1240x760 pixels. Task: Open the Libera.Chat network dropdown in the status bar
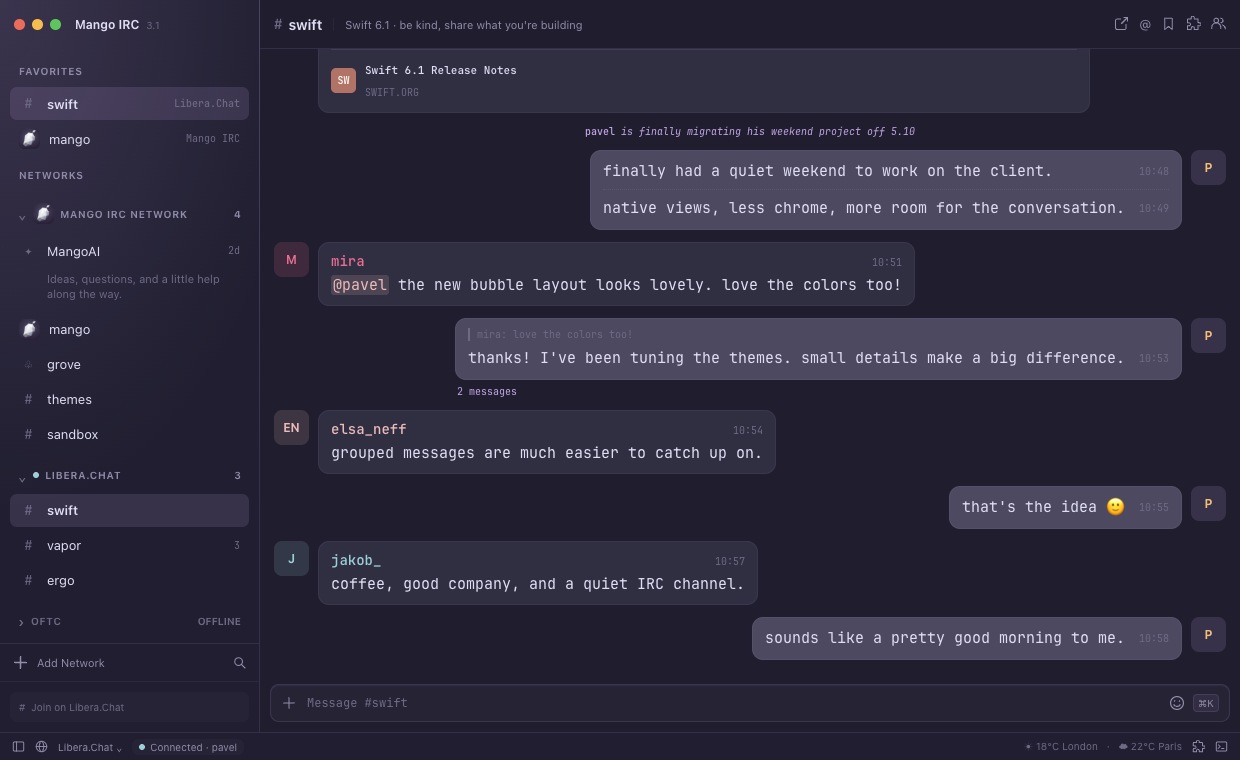coord(90,747)
